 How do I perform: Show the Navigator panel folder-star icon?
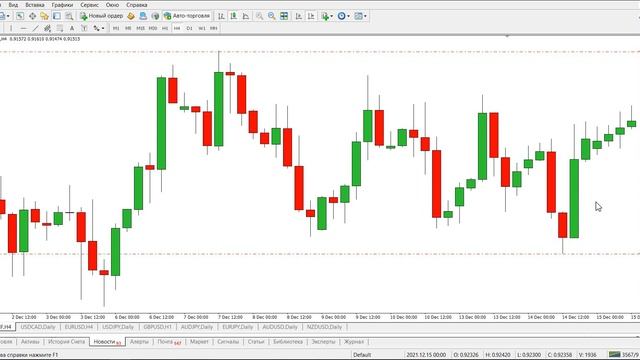[x=44, y=16]
